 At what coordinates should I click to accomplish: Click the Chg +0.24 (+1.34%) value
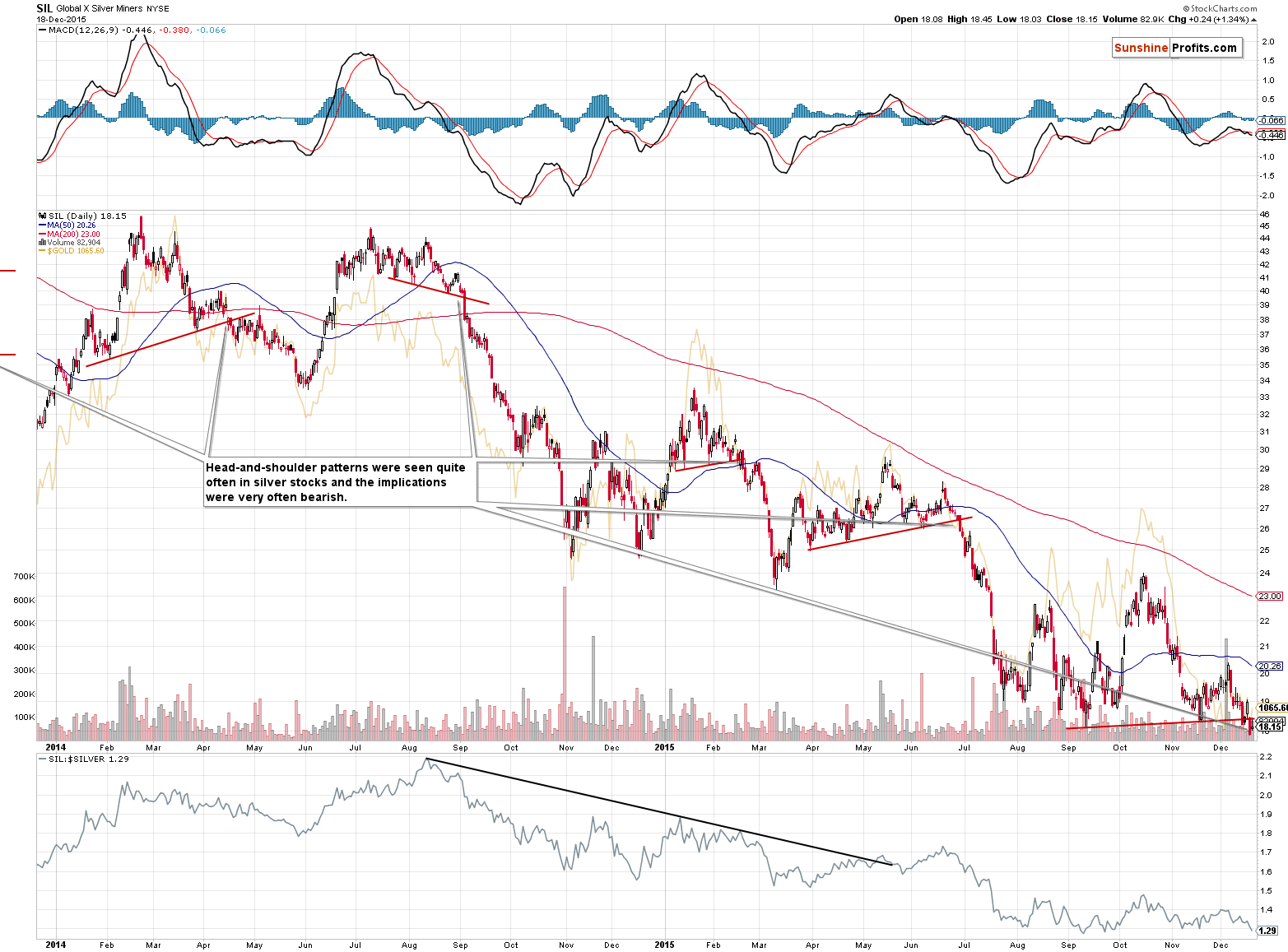(1209, 19)
